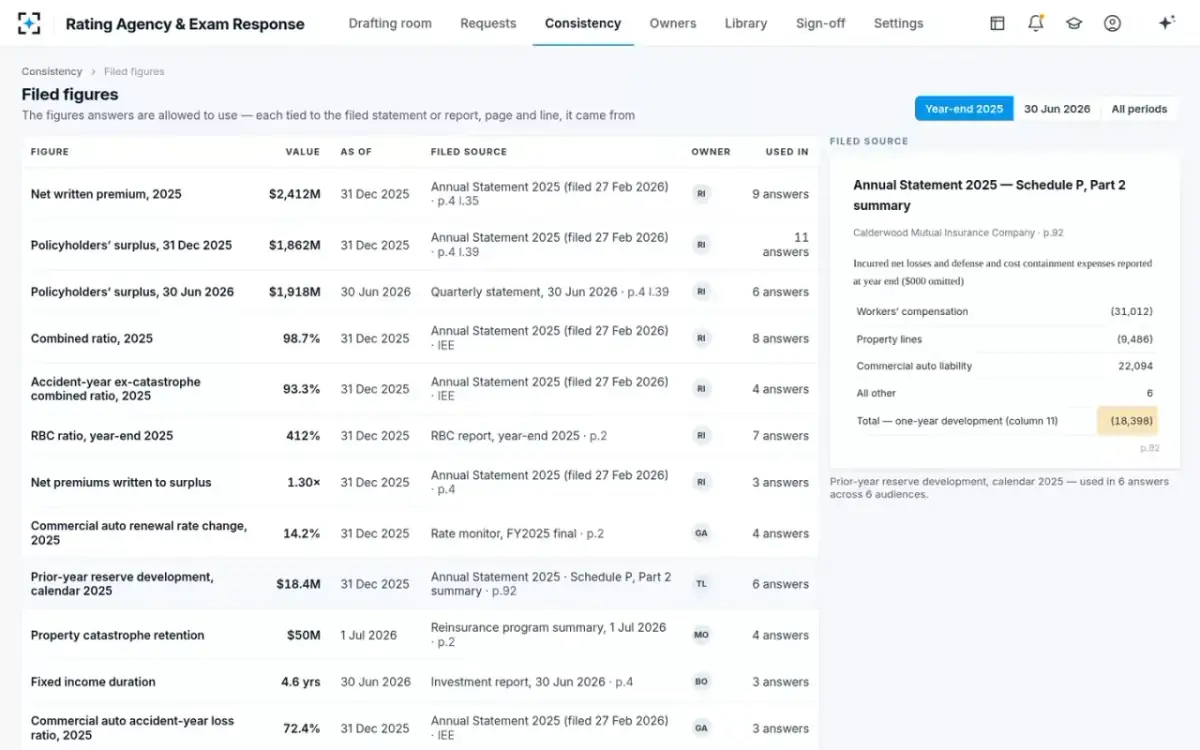
Task: Open the user account icon
Action: pyautogui.click(x=1112, y=23)
